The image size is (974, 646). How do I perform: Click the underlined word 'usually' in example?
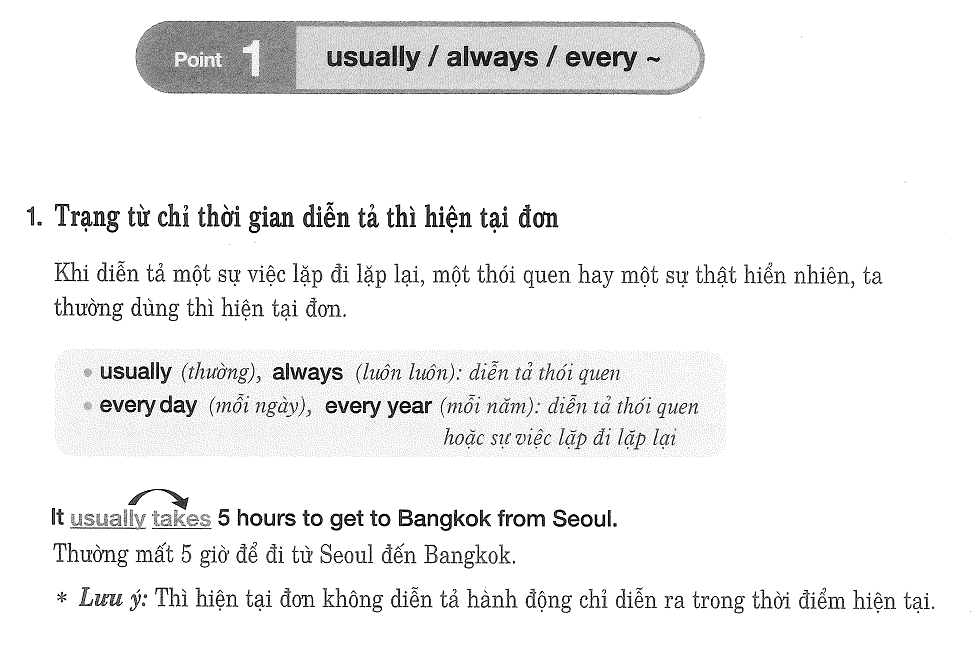(x=108, y=519)
